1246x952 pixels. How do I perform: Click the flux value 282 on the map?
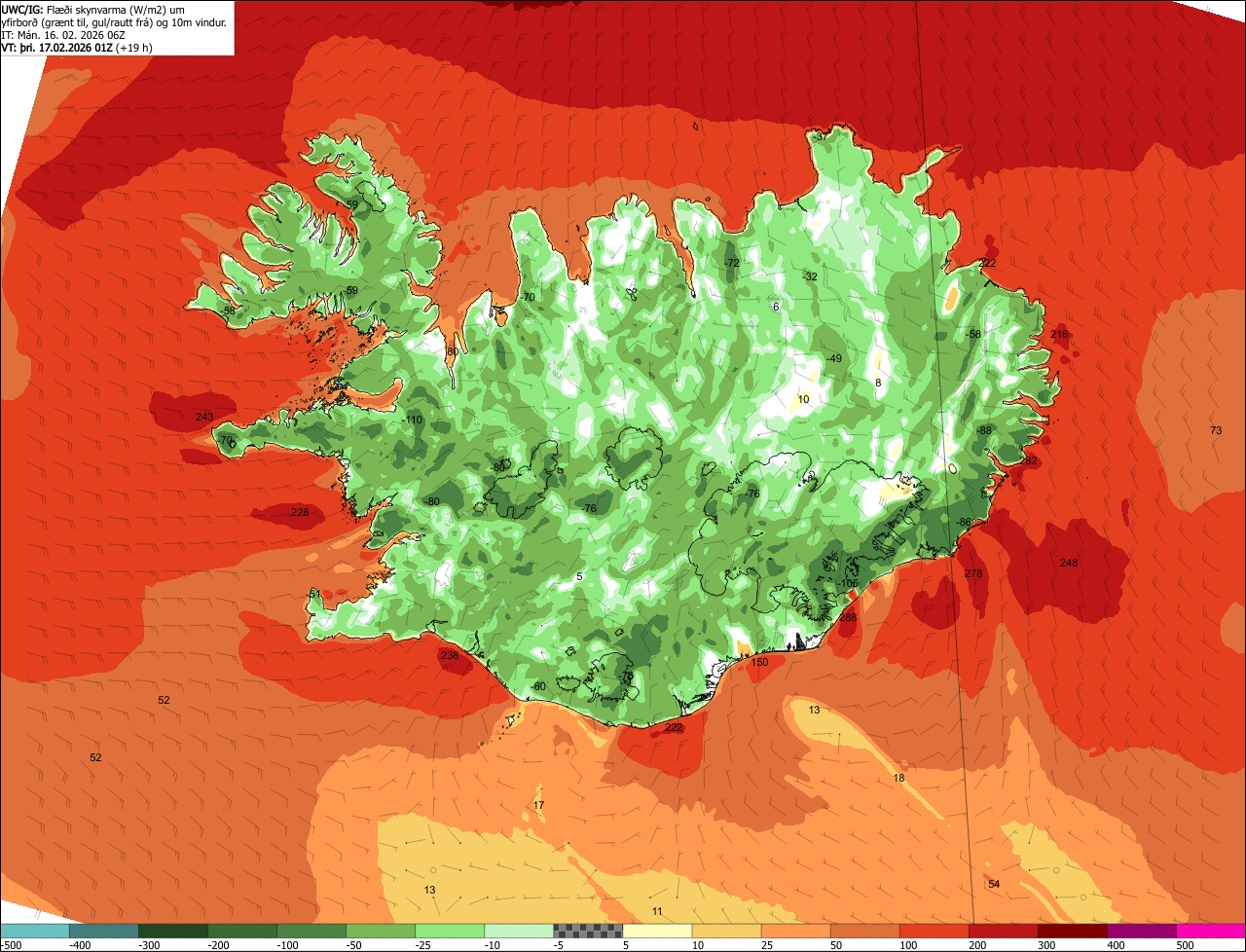1028,461
